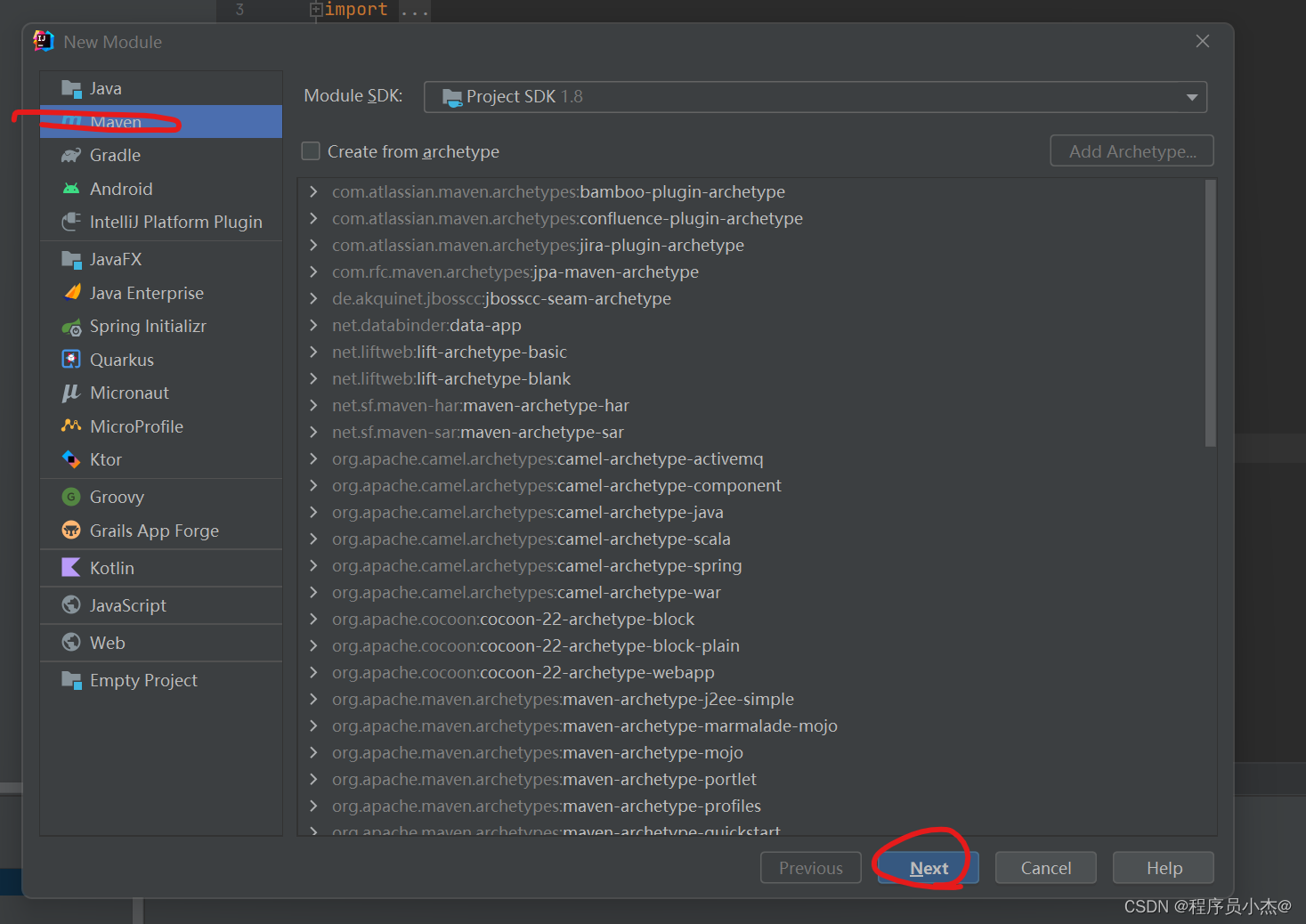Click the Web globe icon
Image resolution: width=1306 pixels, height=924 pixels.
(71, 643)
